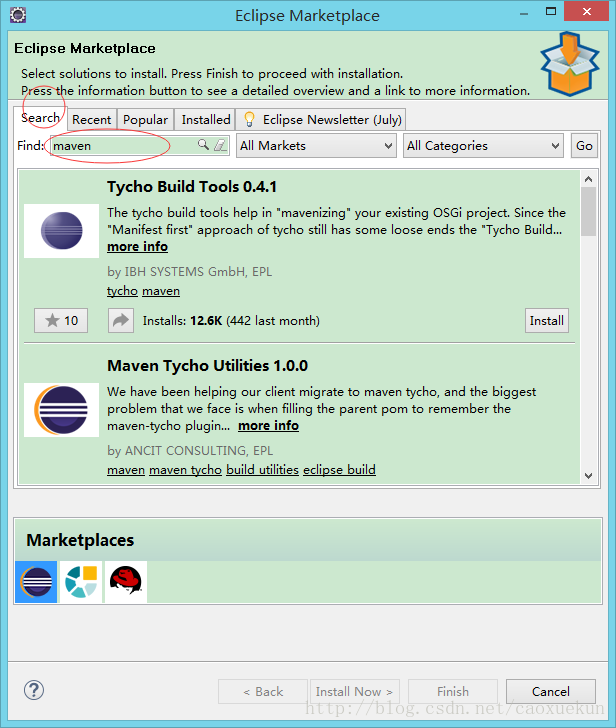The image size is (616, 728).
Task: Open the All Markets dropdown
Action: click(317, 146)
